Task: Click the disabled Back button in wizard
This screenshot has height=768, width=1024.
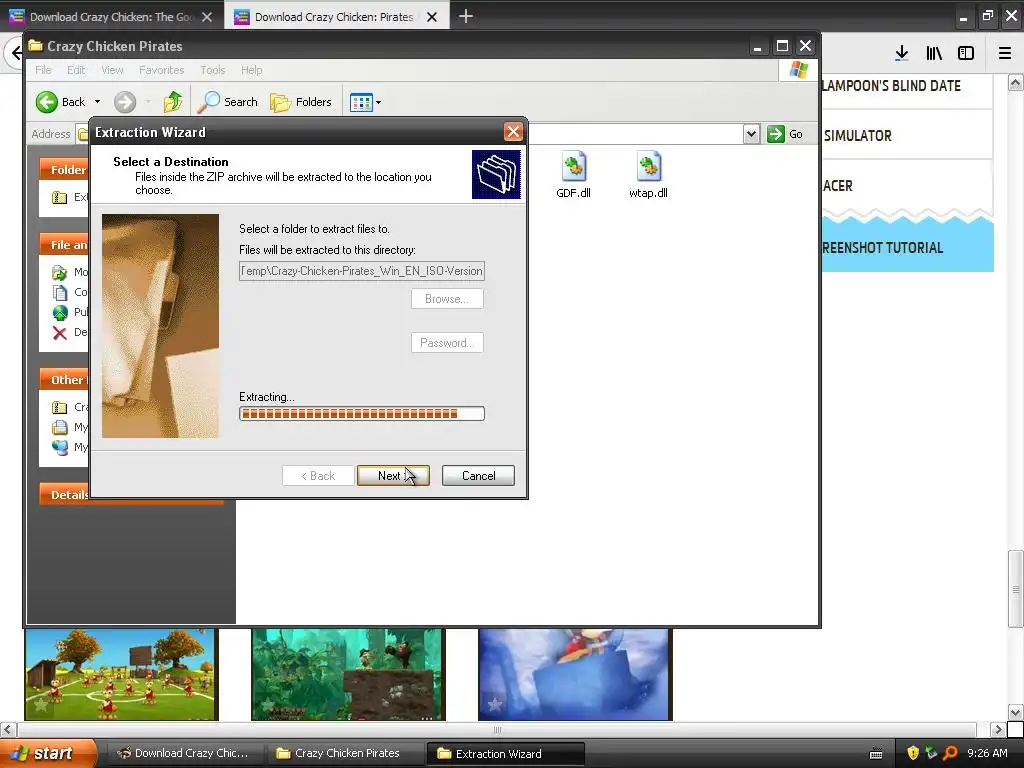Action: 318,475
